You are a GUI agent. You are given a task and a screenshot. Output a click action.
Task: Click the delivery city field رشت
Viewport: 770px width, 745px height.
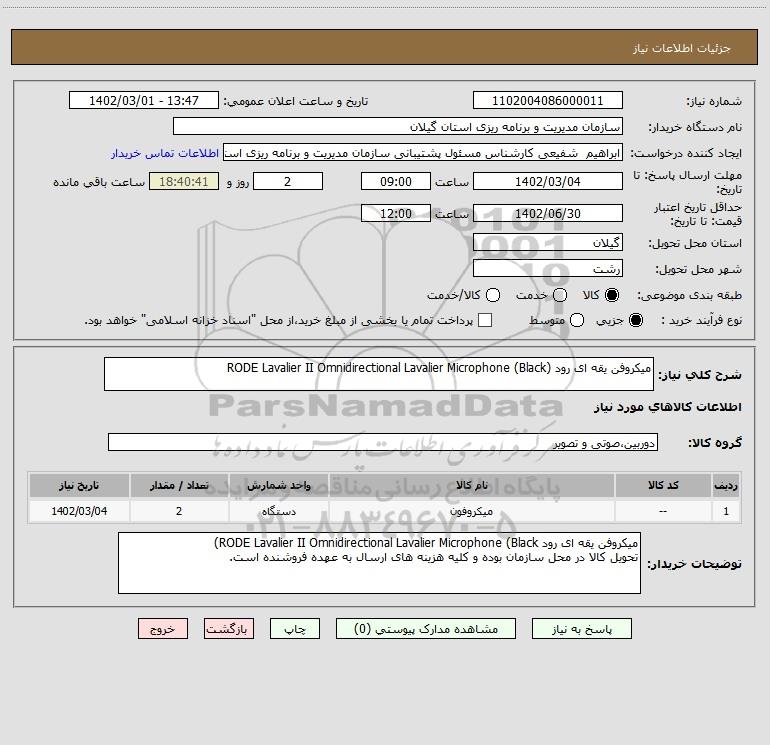coord(548,268)
